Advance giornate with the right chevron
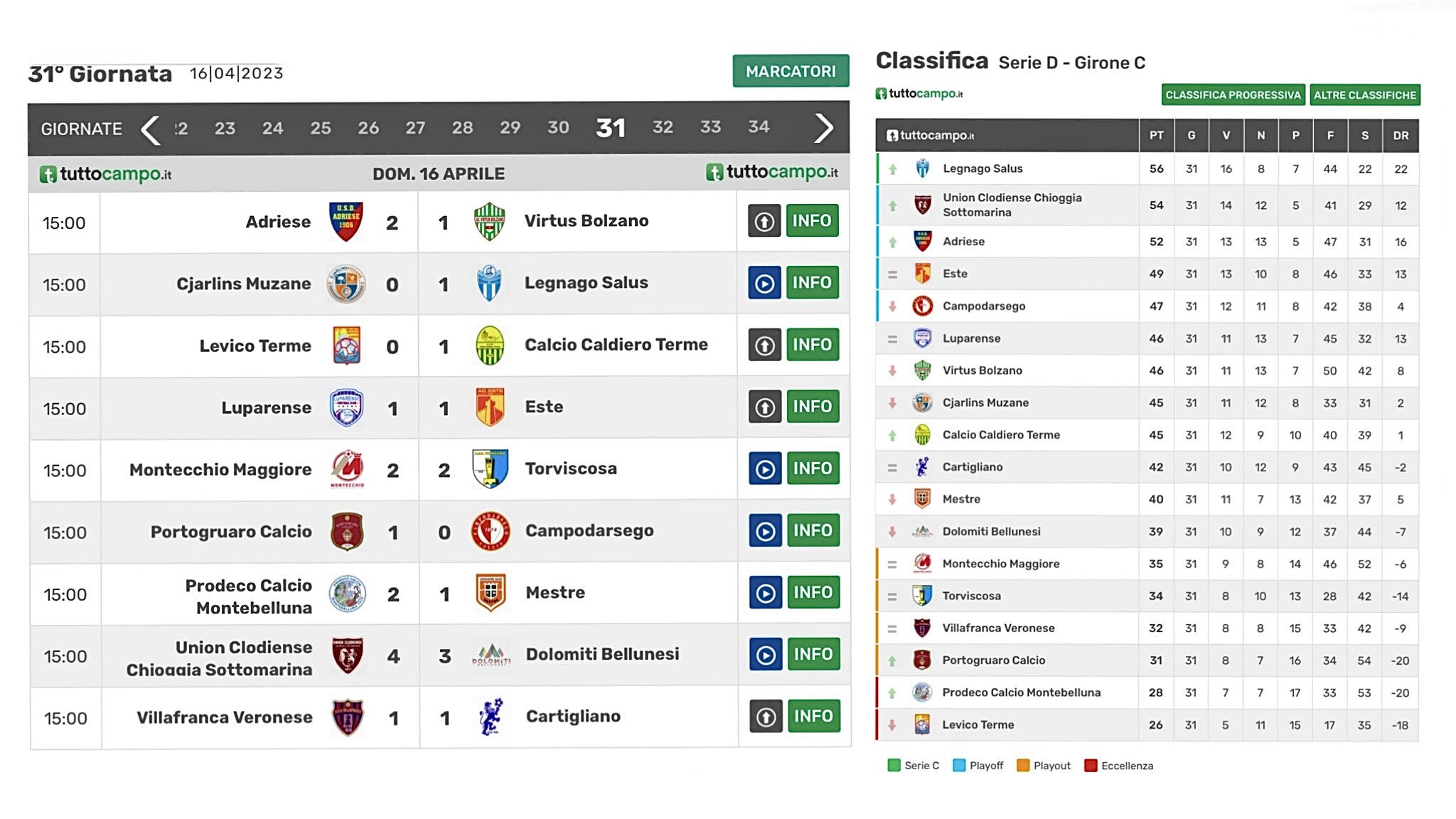 (823, 129)
